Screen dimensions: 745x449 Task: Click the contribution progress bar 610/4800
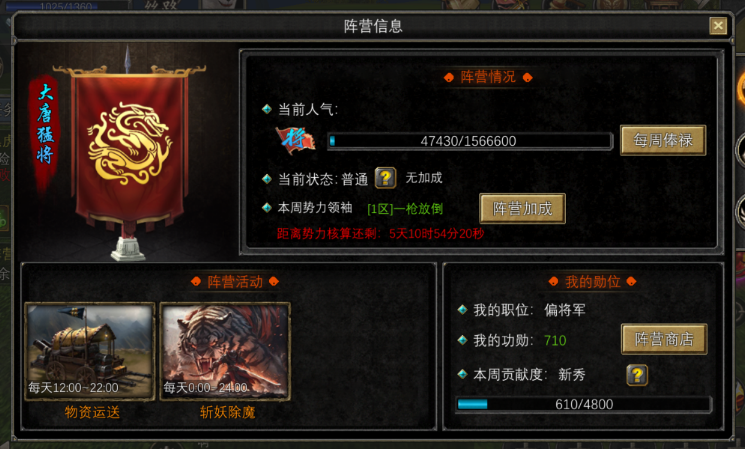(x=583, y=404)
